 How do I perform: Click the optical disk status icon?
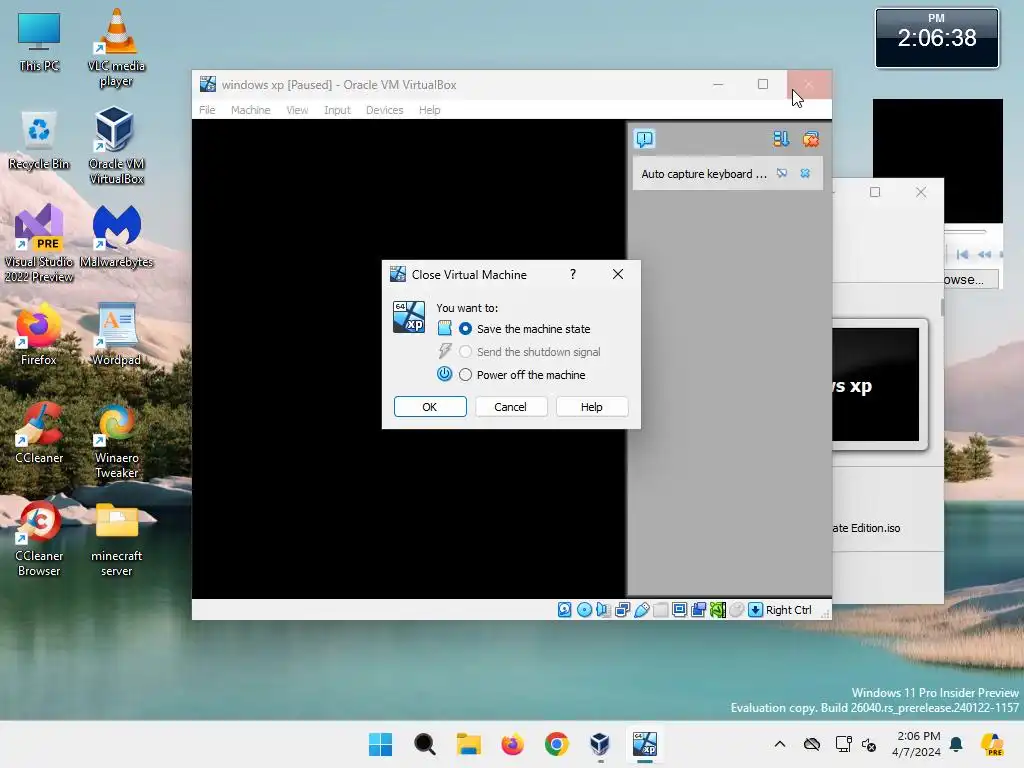coord(584,609)
